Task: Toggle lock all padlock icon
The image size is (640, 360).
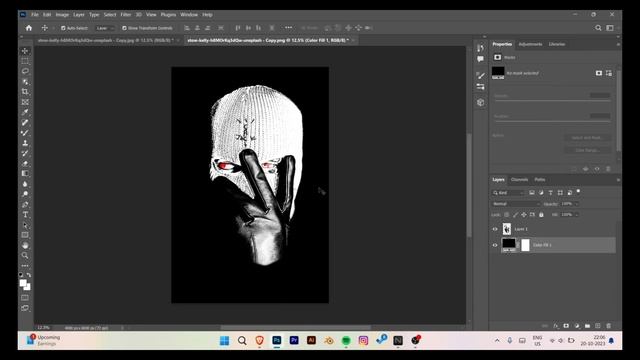Action: (541, 214)
